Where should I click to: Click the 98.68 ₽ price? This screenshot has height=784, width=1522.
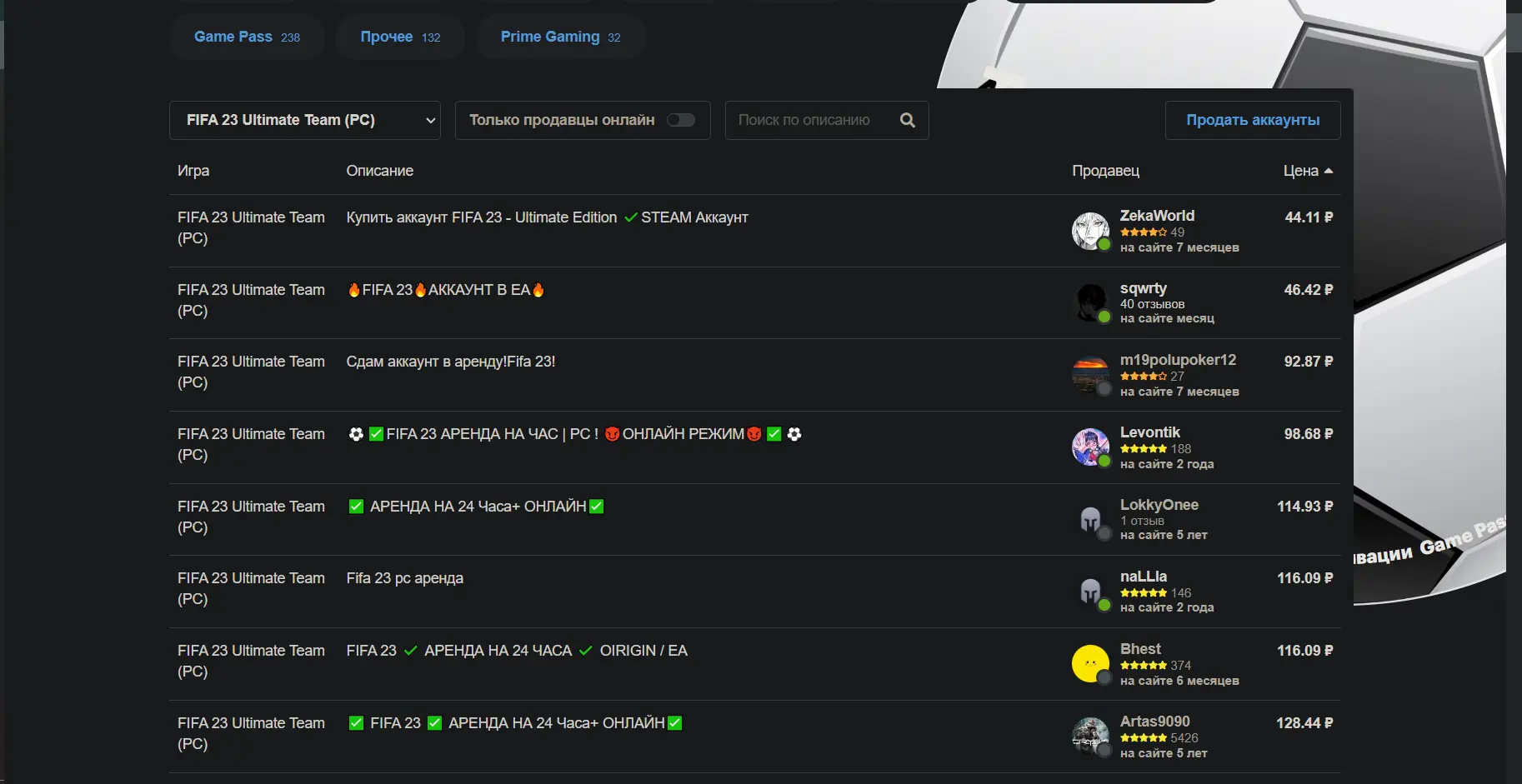click(1309, 434)
